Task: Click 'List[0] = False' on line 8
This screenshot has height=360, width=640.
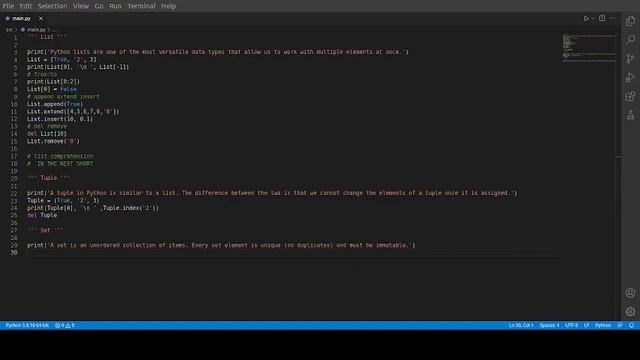Action: click(x=52, y=89)
